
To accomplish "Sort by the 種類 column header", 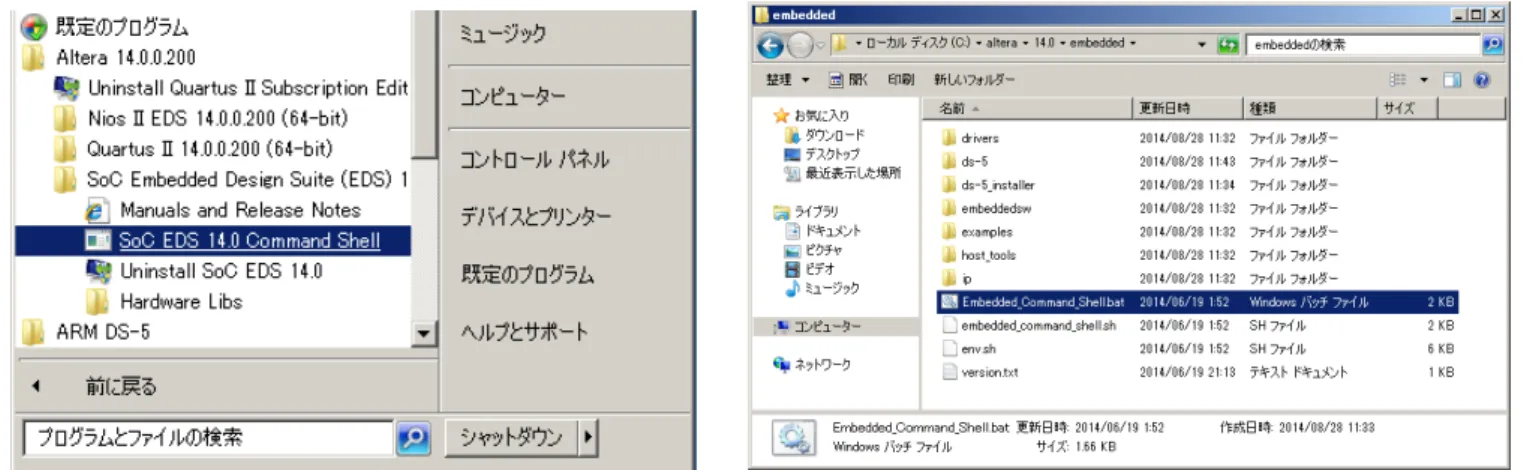I will click(1310, 108).
